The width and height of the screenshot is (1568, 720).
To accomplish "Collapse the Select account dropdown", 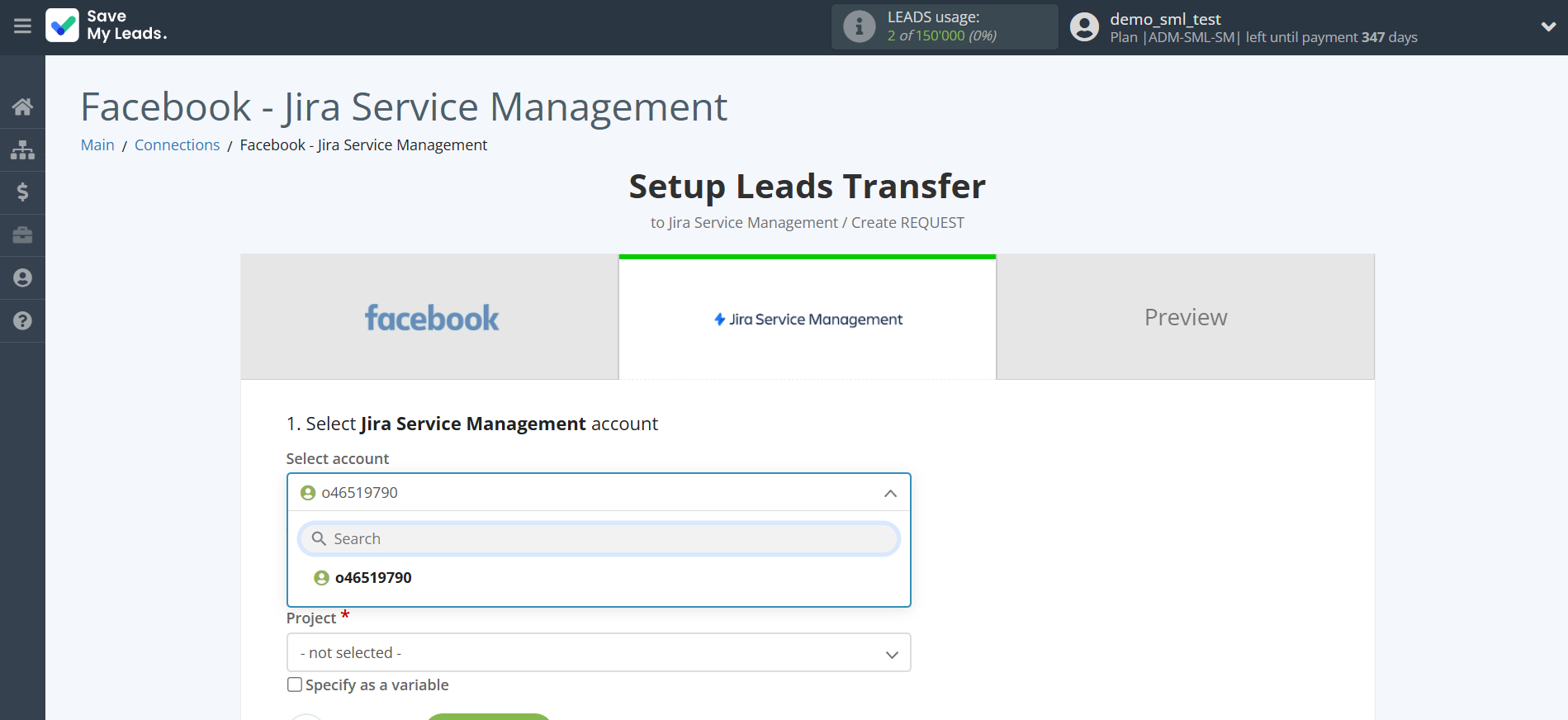I will 890,493.
